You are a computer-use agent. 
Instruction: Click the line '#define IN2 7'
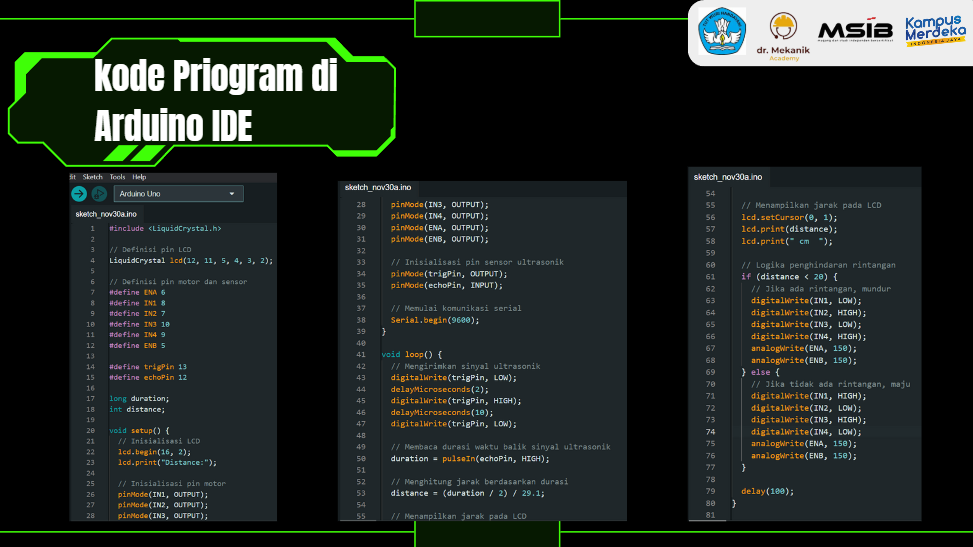pyautogui.click(x=137, y=314)
